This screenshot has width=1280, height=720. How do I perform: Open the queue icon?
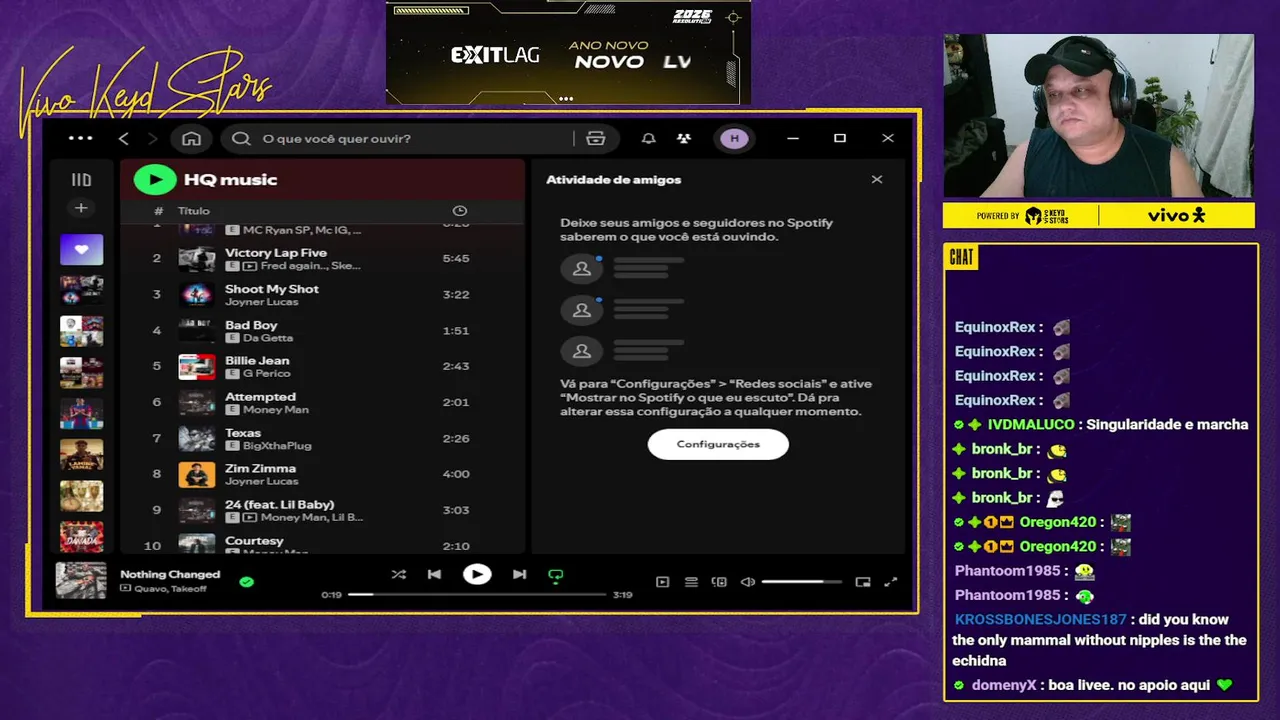(x=691, y=582)
